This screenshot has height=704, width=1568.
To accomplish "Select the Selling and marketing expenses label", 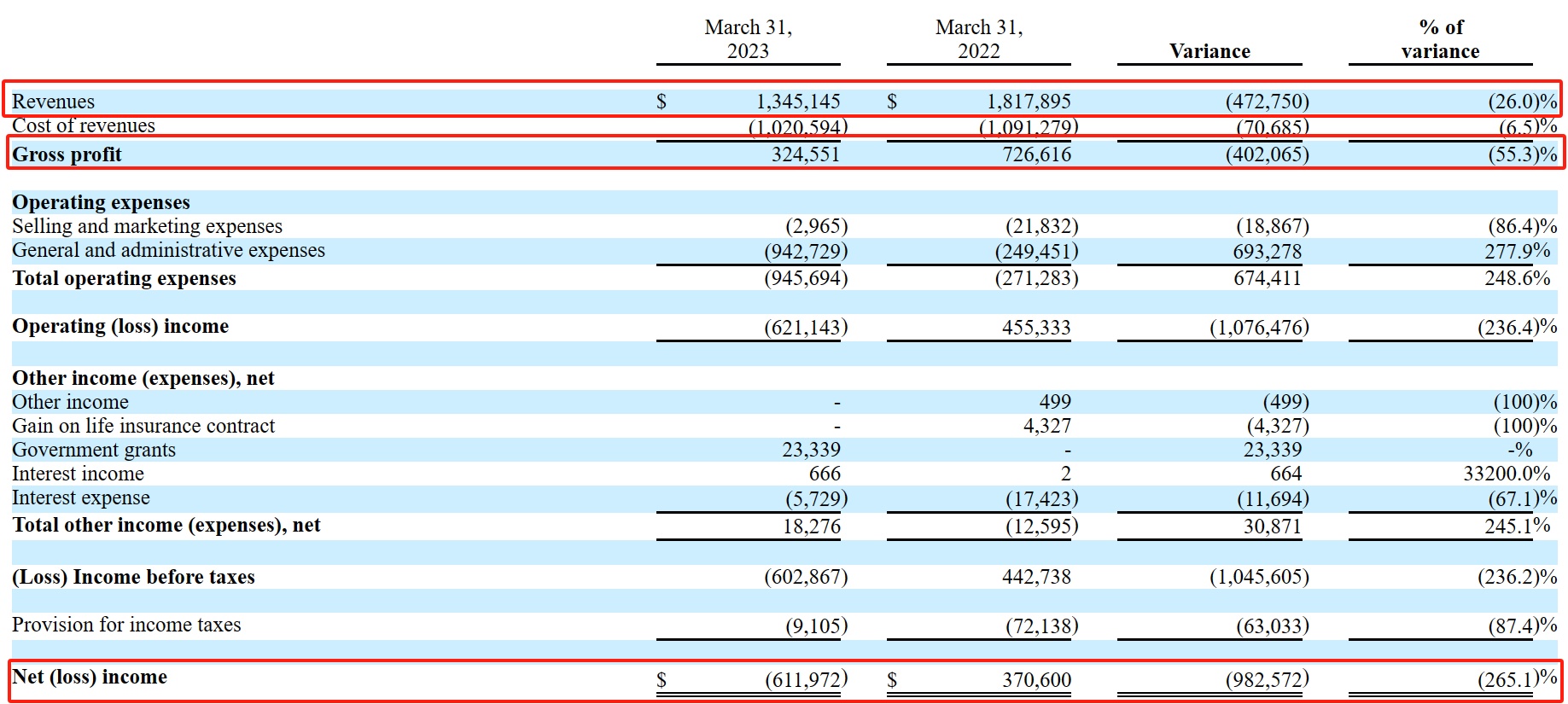I will coord(147,226).
